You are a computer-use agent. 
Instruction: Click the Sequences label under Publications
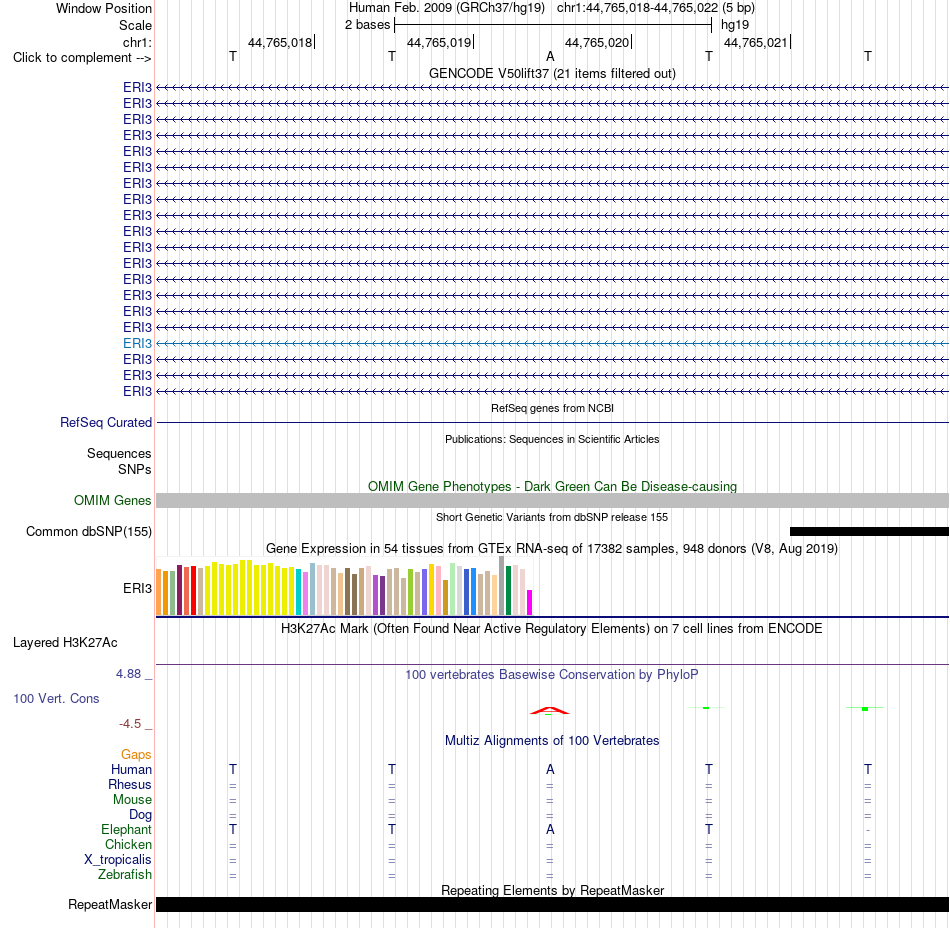[x=119, y=454]
